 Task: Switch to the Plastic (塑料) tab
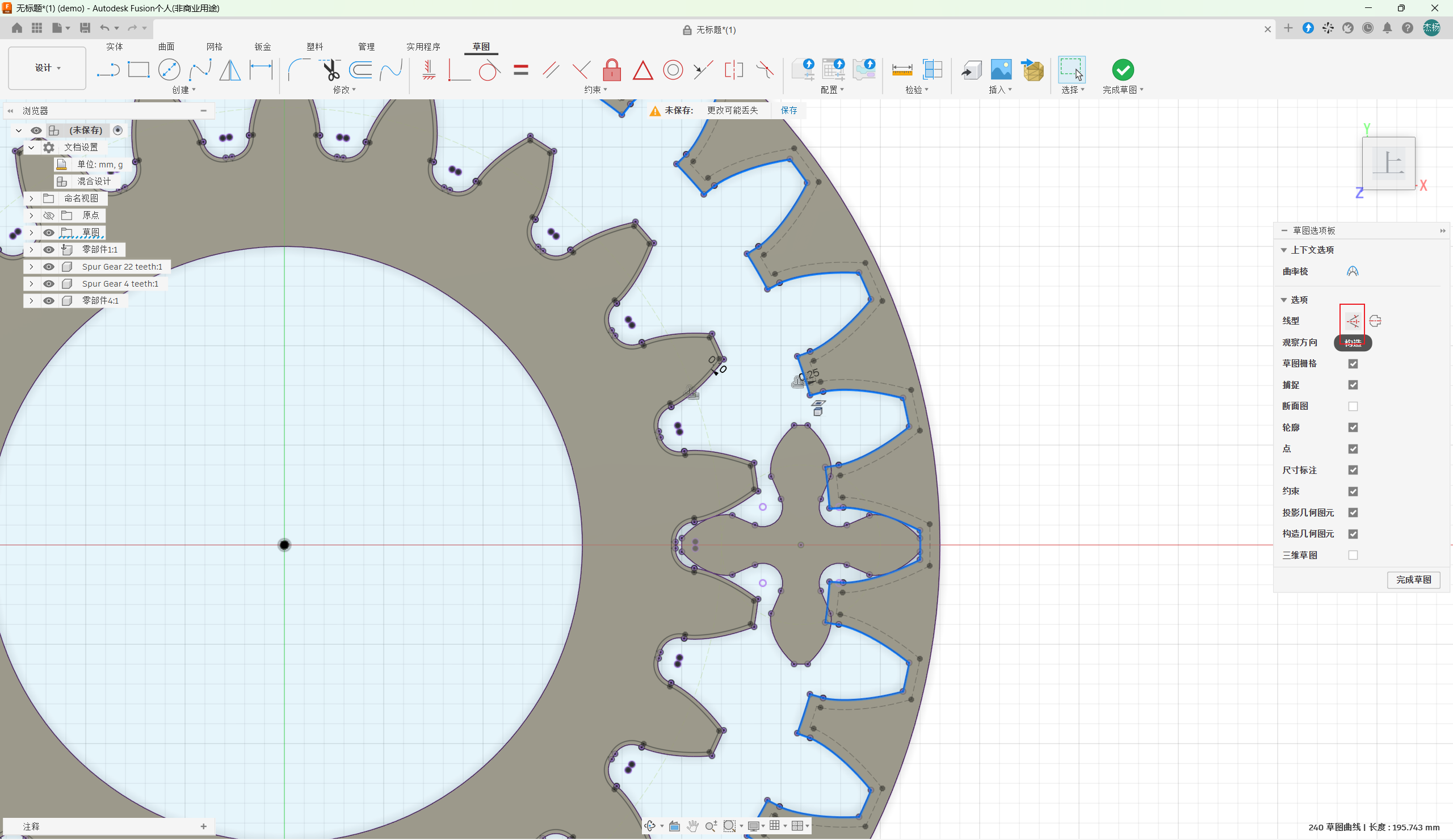(x=314, y=47)
